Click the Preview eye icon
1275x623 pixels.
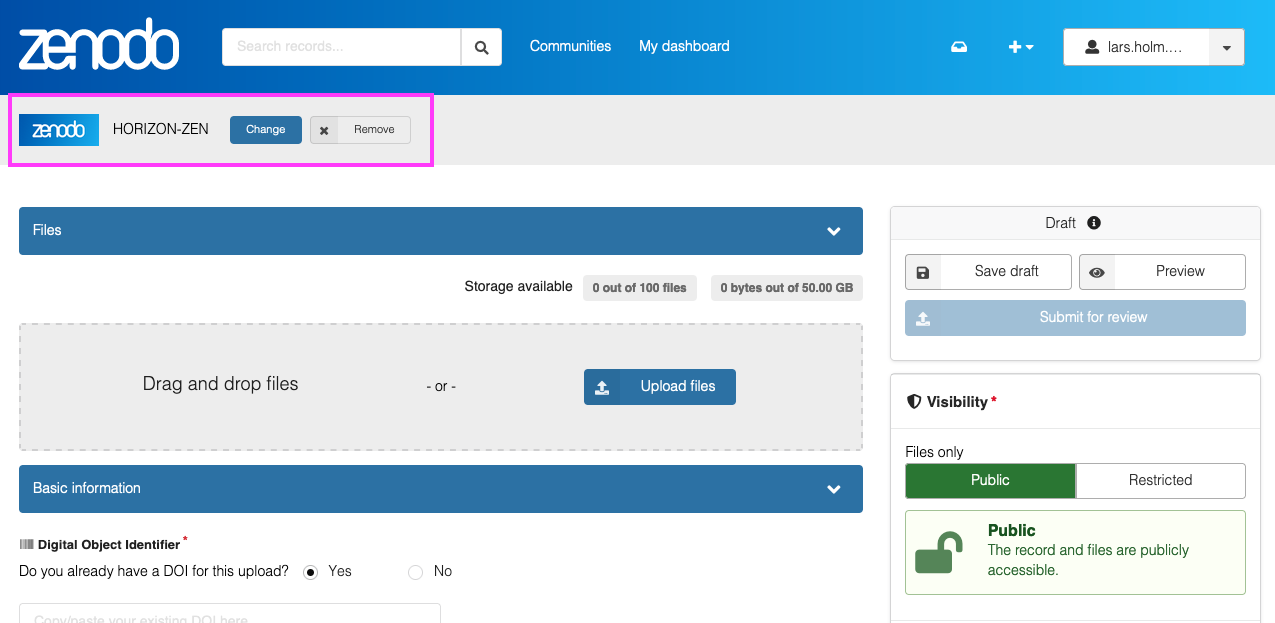(x=1097, y=272)
